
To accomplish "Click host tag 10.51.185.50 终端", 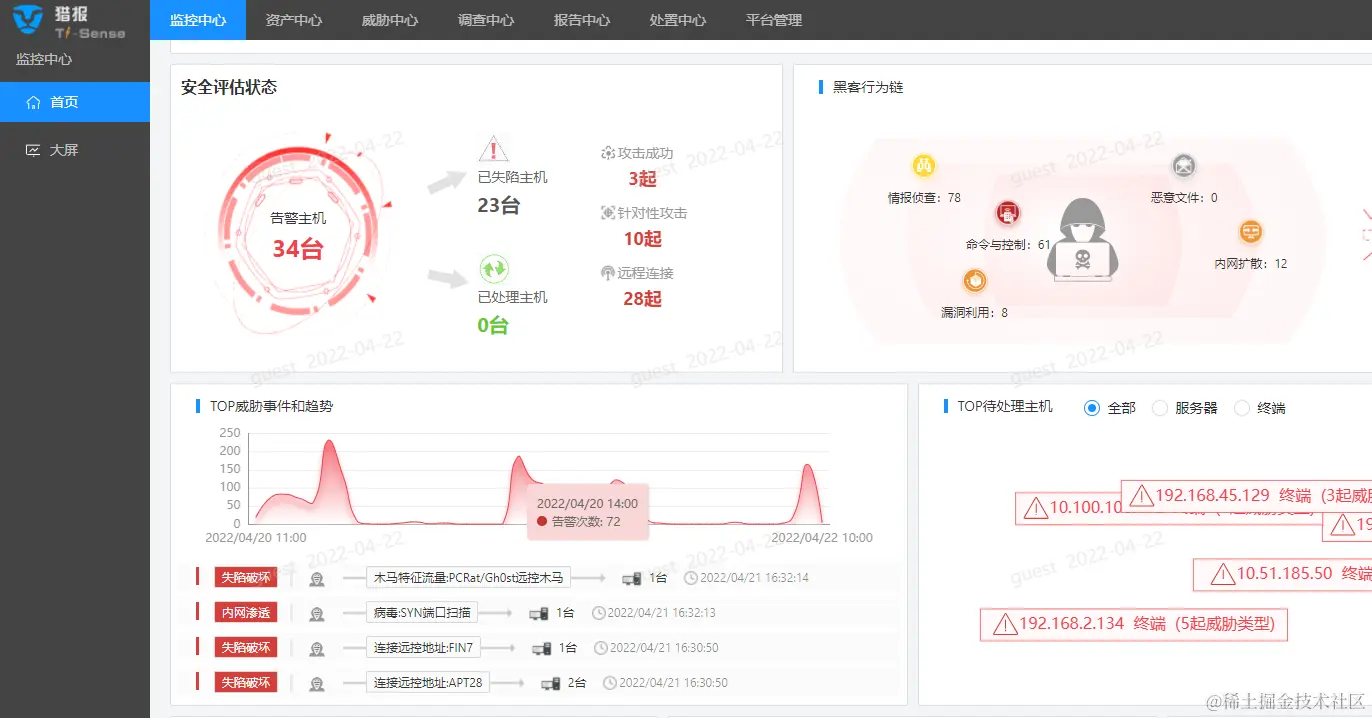I will click(1282, 573).
